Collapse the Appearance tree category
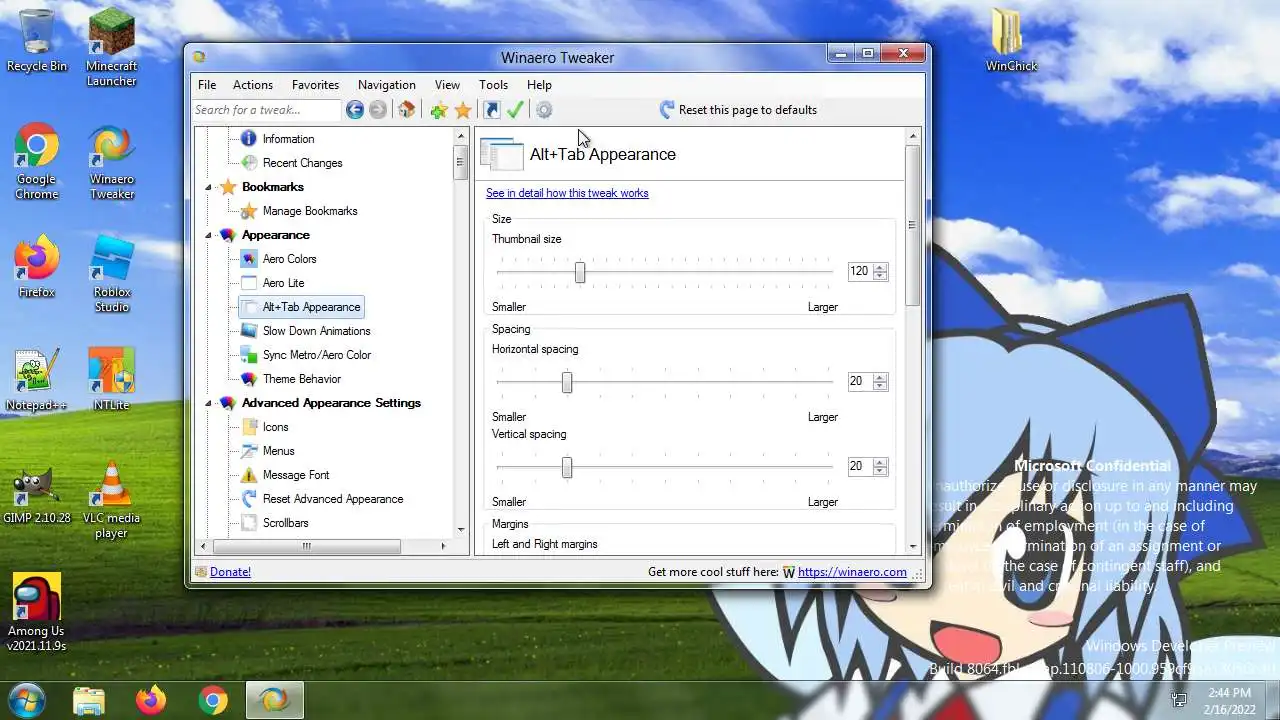This screenshot has width=1280, height=720. coord(209,235)
